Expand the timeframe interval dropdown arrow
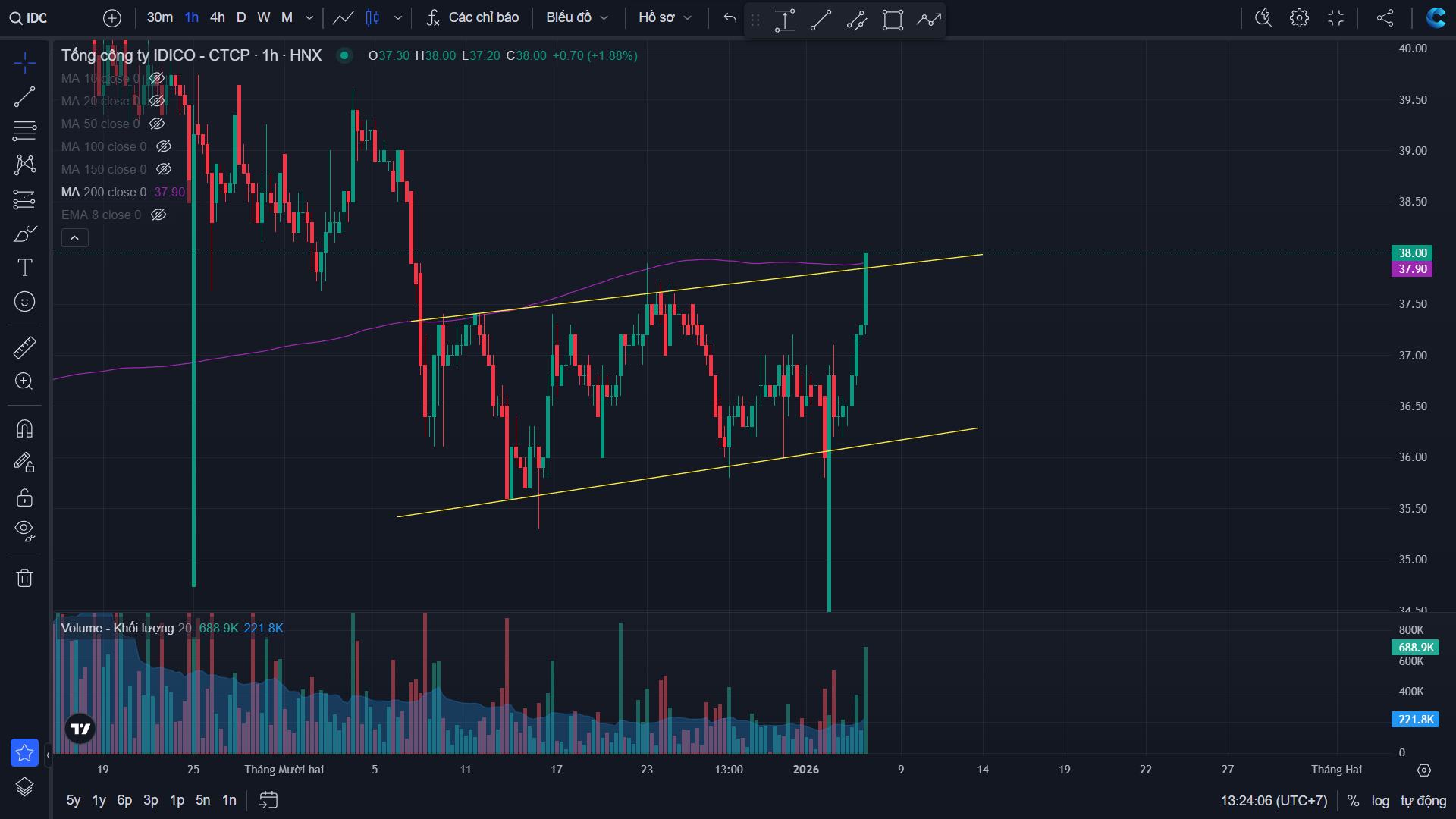The height and width of the screenshot is (819, 1456). pyautogui.click(x=309, y=17)
